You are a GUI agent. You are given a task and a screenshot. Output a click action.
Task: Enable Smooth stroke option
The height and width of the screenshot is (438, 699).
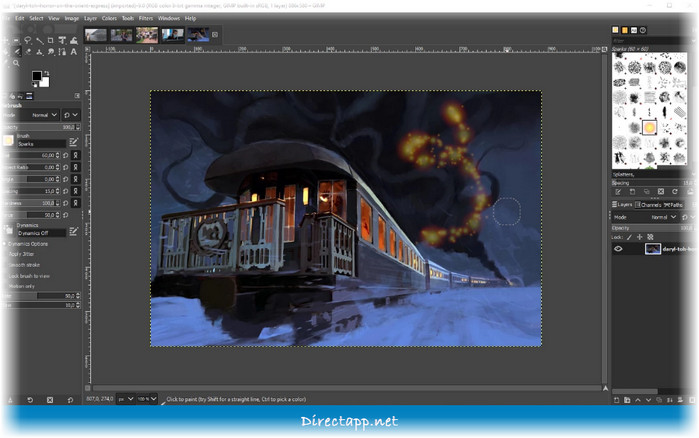point(24,265)
